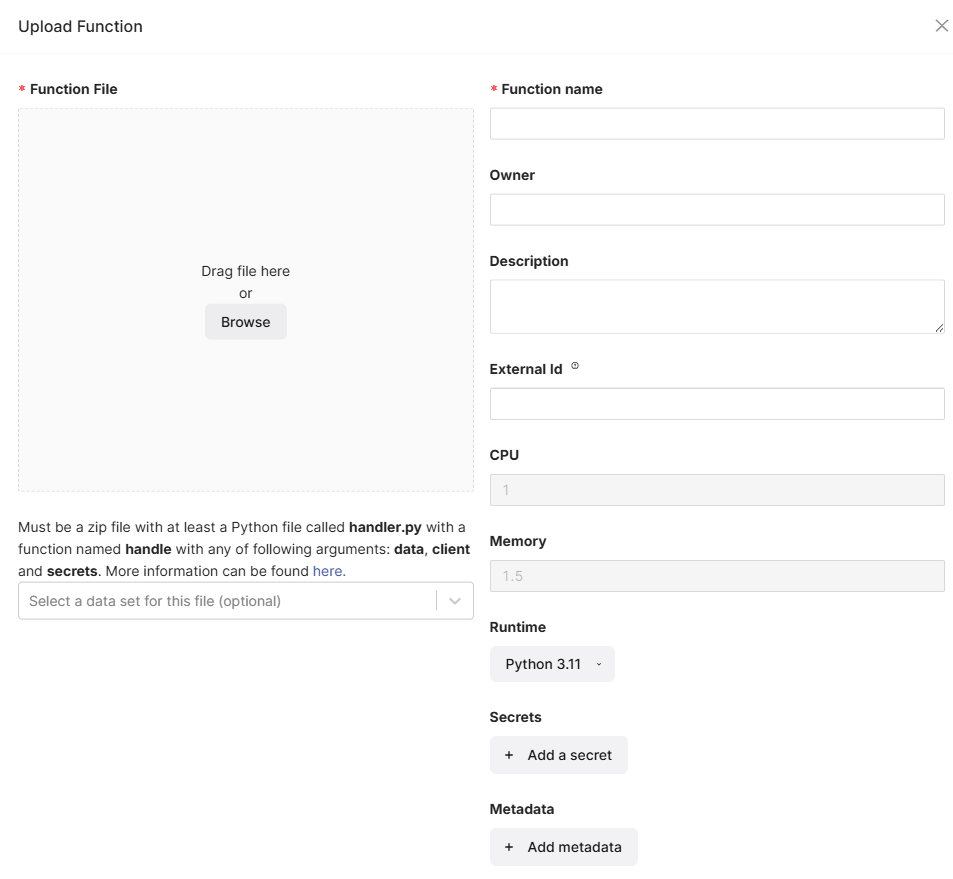The height and width of the screenshot is (879, 953).
Task: Focus the Owner input field
Action: tap(717, 210)
